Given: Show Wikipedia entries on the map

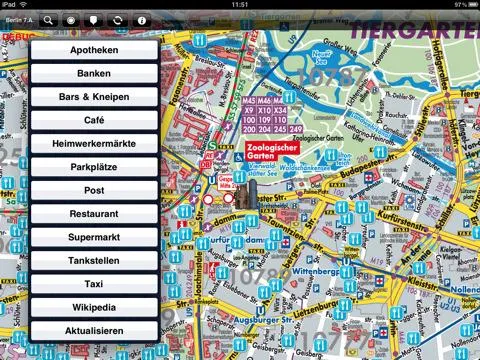Looking at the screenshot, I should tap(94, 307).
